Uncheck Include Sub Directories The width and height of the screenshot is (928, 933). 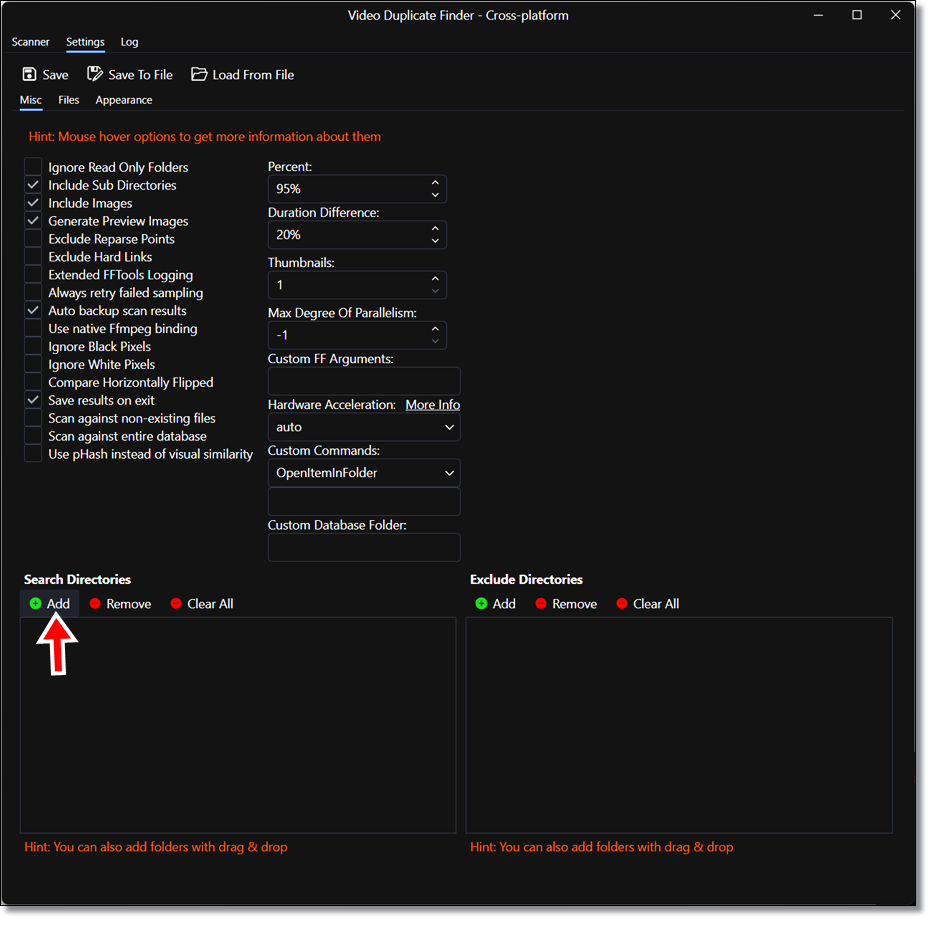click(33, 184)
